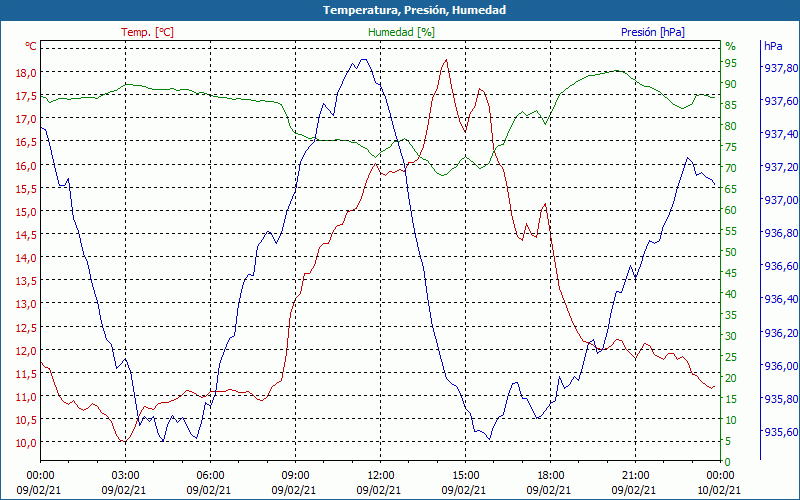
Task: Click the blue hPa unit label
Action: (773, 46)
